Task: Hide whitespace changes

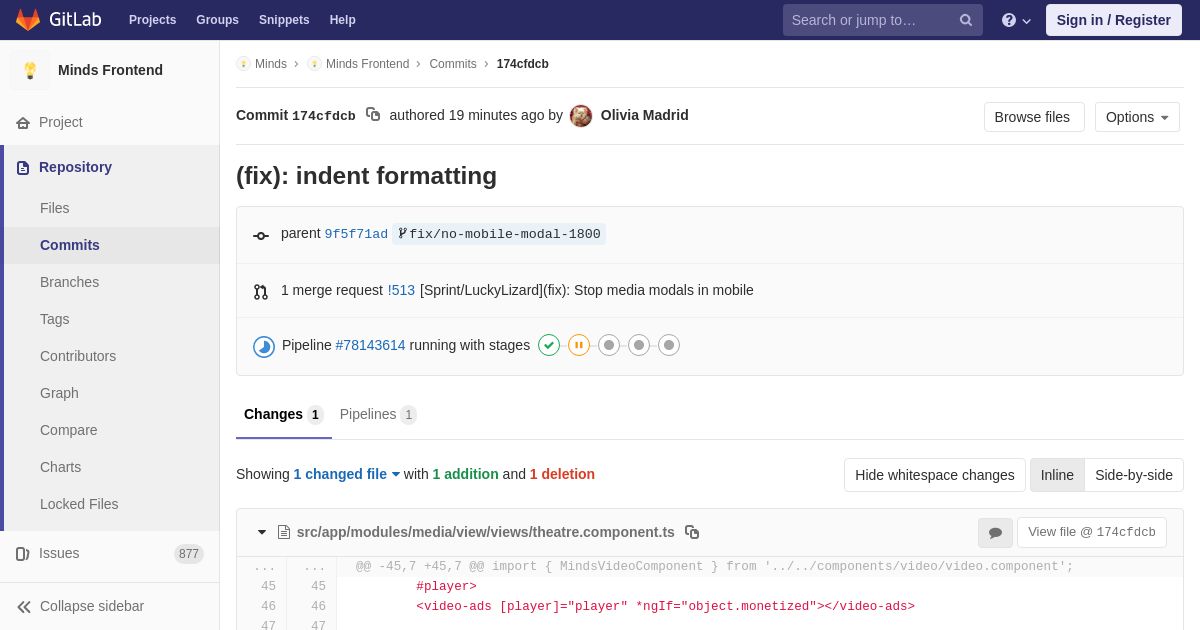Action: coord(935,475)
